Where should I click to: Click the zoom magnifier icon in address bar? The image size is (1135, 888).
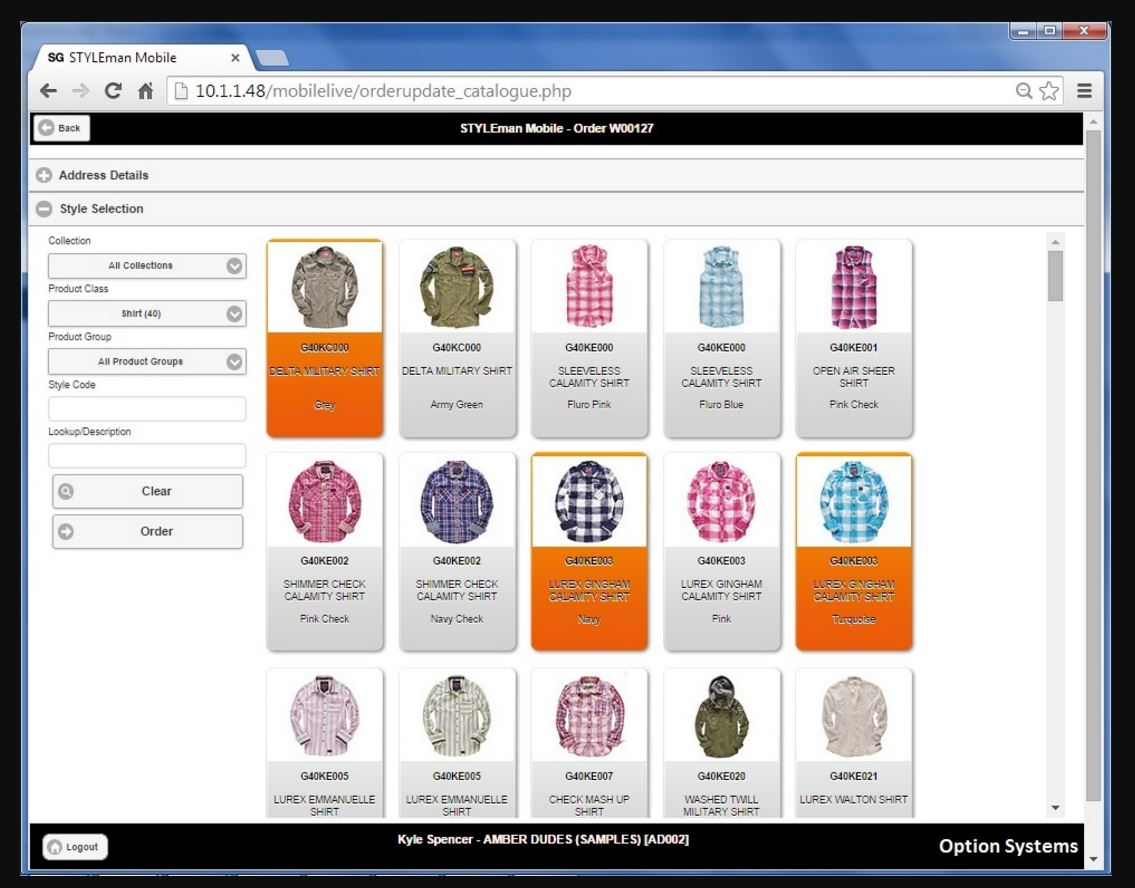(1024, 90)
